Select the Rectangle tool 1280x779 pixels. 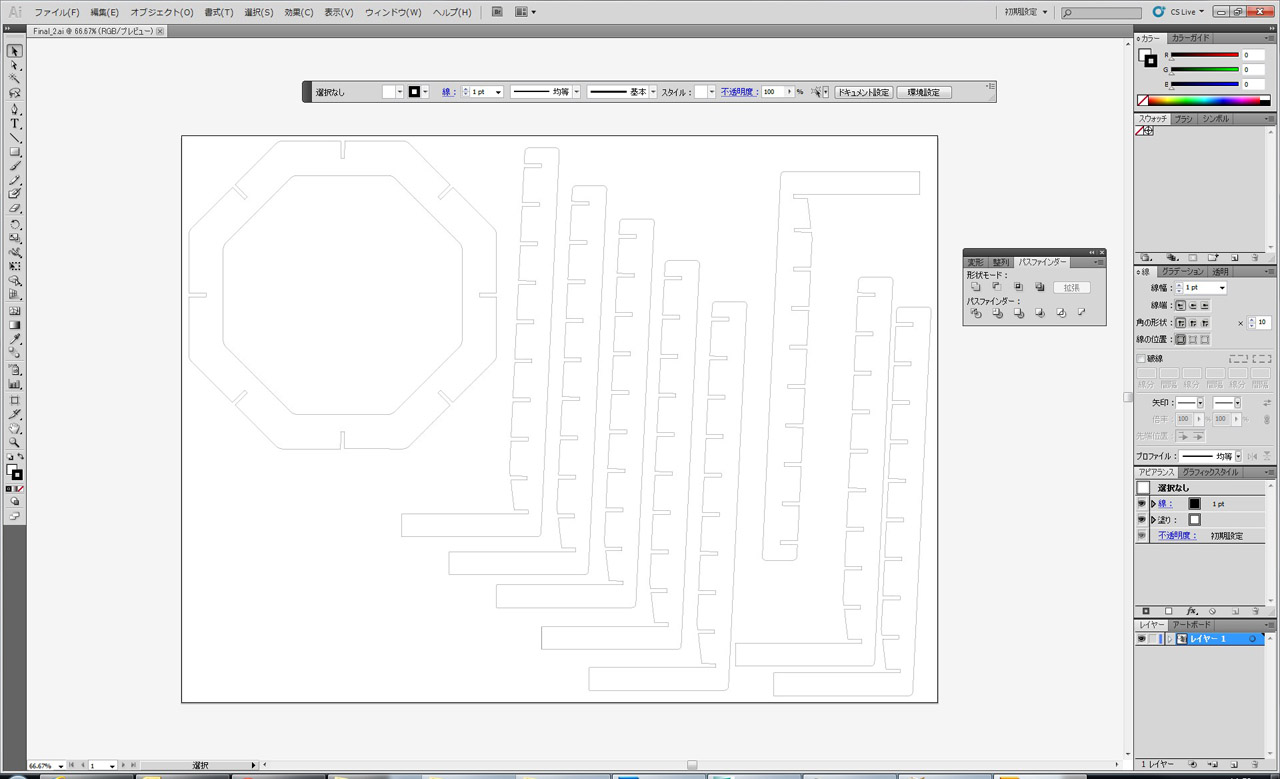click(15, 152)
